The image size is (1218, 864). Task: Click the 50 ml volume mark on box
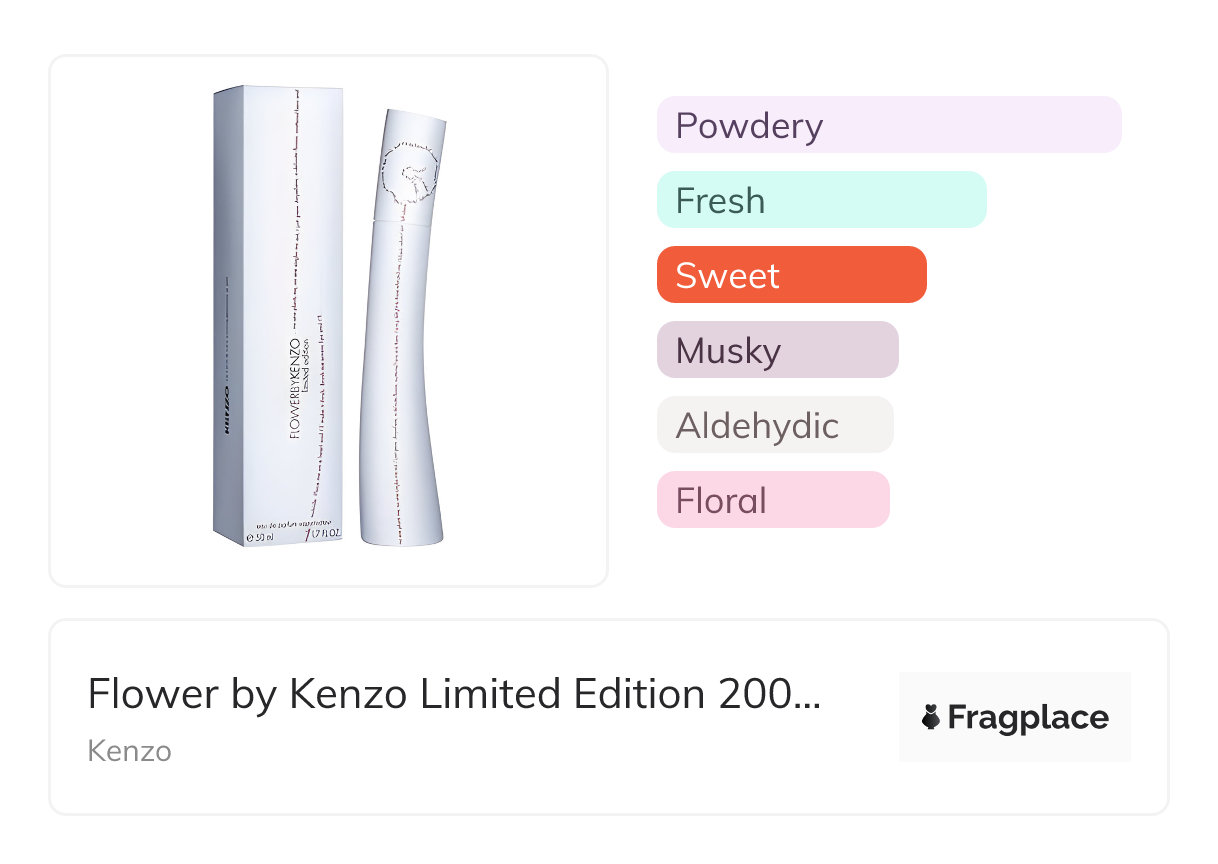[262, 535]
